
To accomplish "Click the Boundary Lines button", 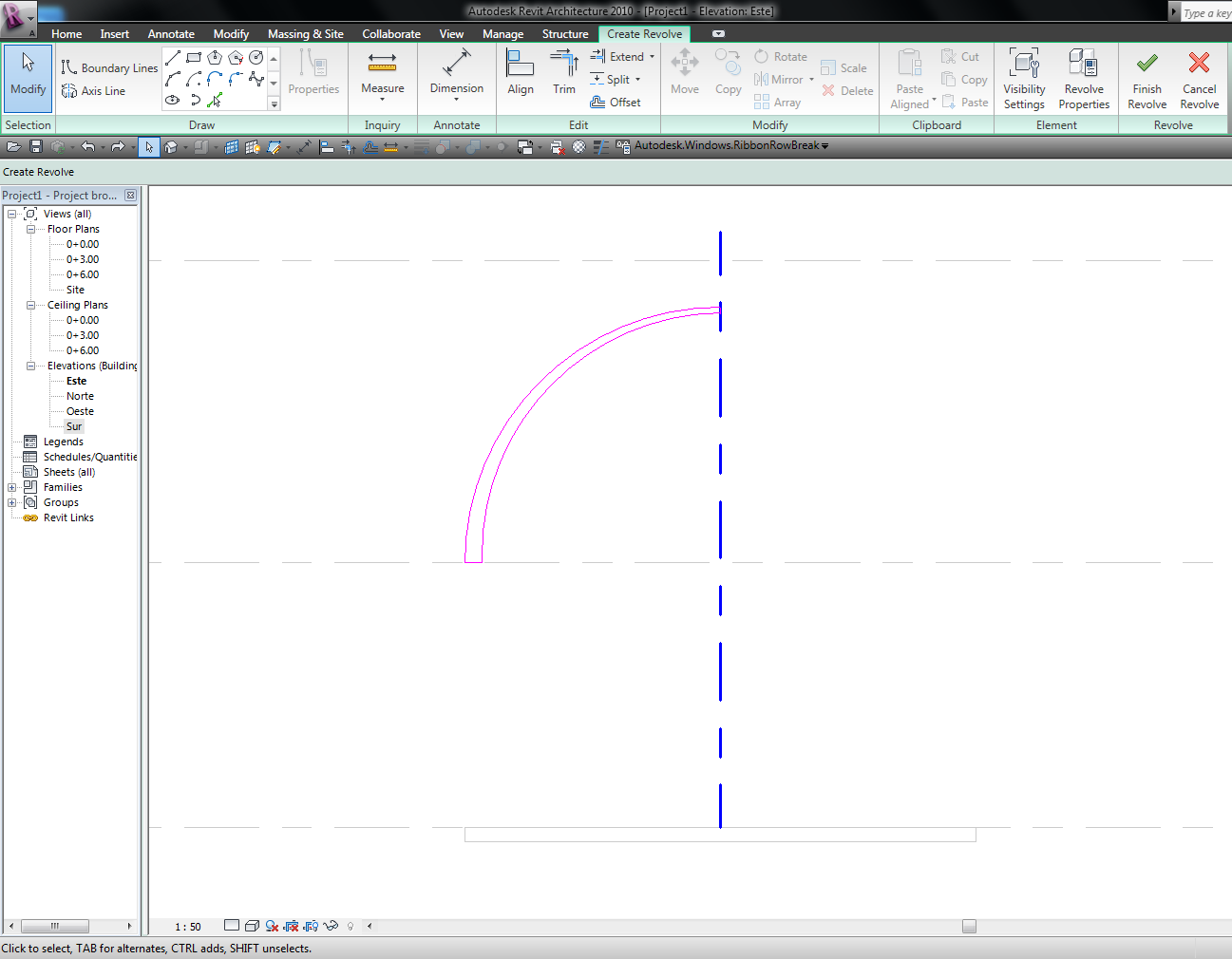I will (109, 68).
